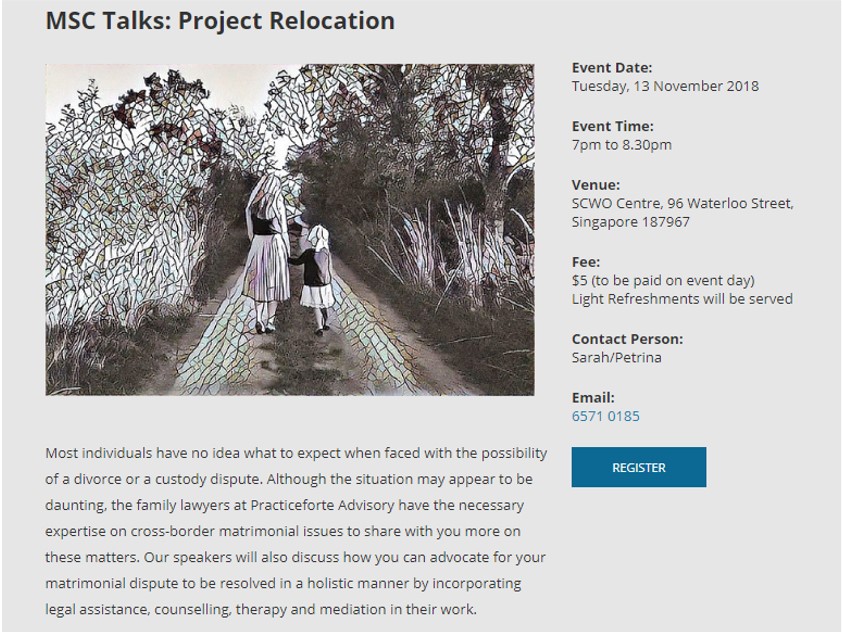Select the Tuesday, 13 November 2018 date text
This screenshot has height=632, width=842.
pos(665,86)
